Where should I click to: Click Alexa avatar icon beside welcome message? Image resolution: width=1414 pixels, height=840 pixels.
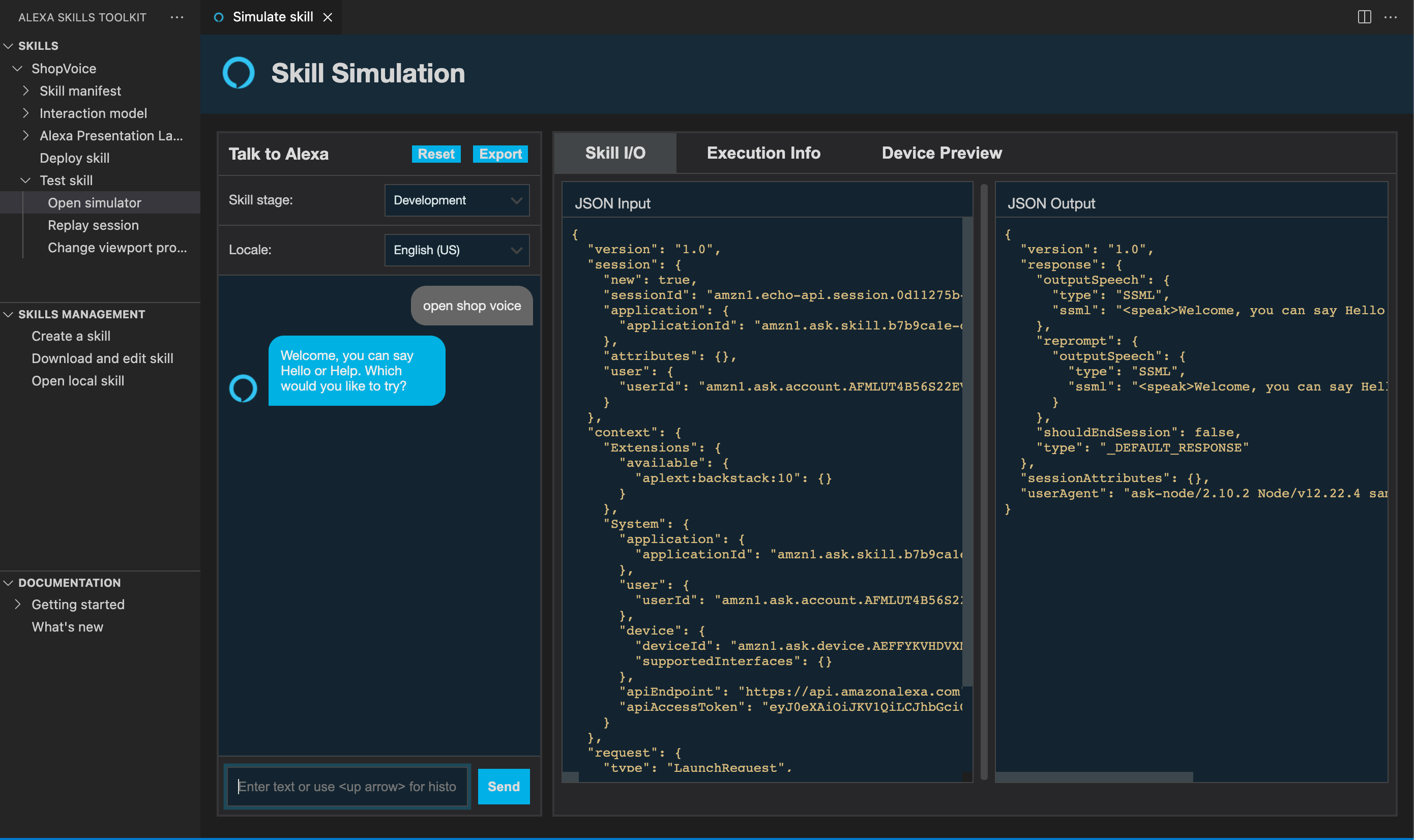(243, 388)
